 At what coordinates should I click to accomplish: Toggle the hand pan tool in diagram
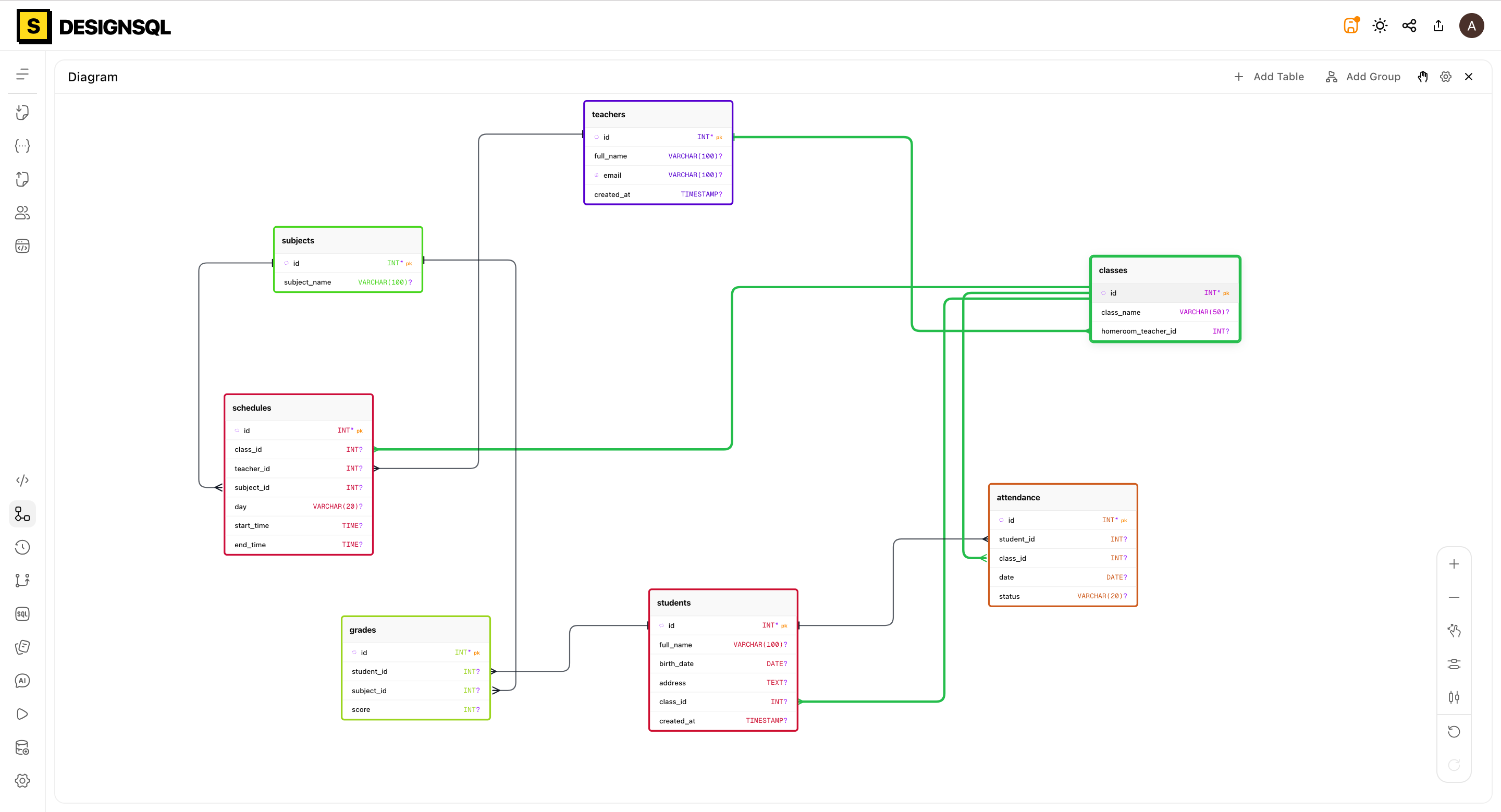pos(1423,76)
